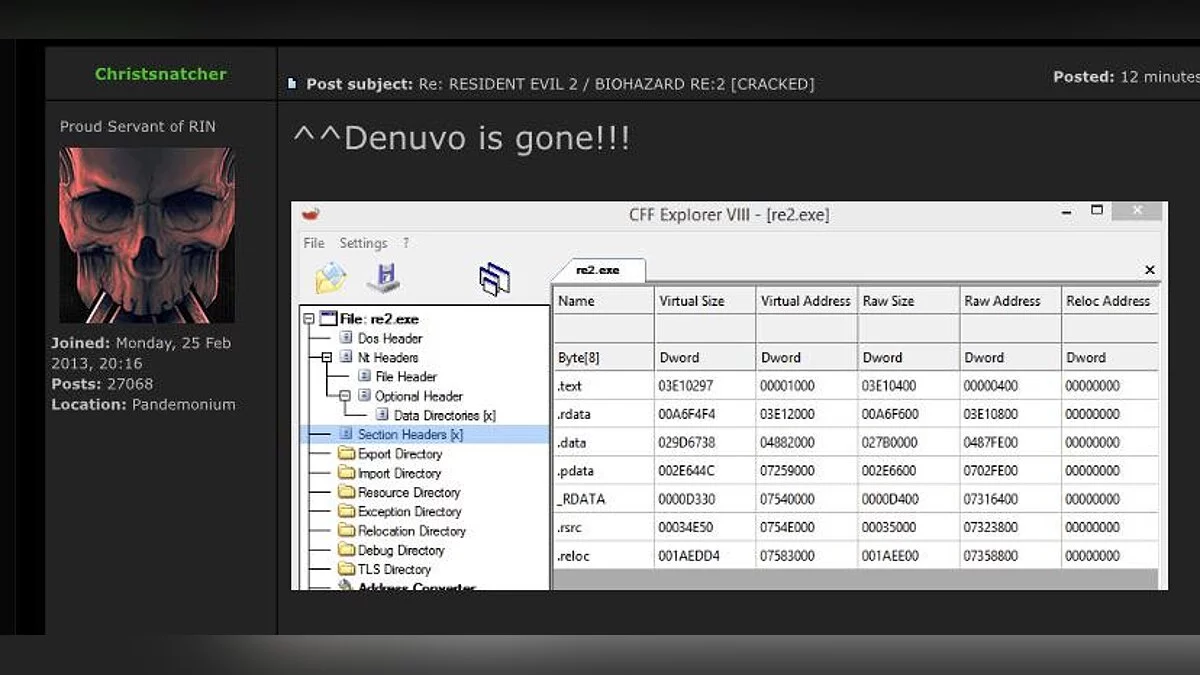Open the File menu in CFF Explorer
The height and width of the screenshot is (675, 1200).
click(314, 243)
